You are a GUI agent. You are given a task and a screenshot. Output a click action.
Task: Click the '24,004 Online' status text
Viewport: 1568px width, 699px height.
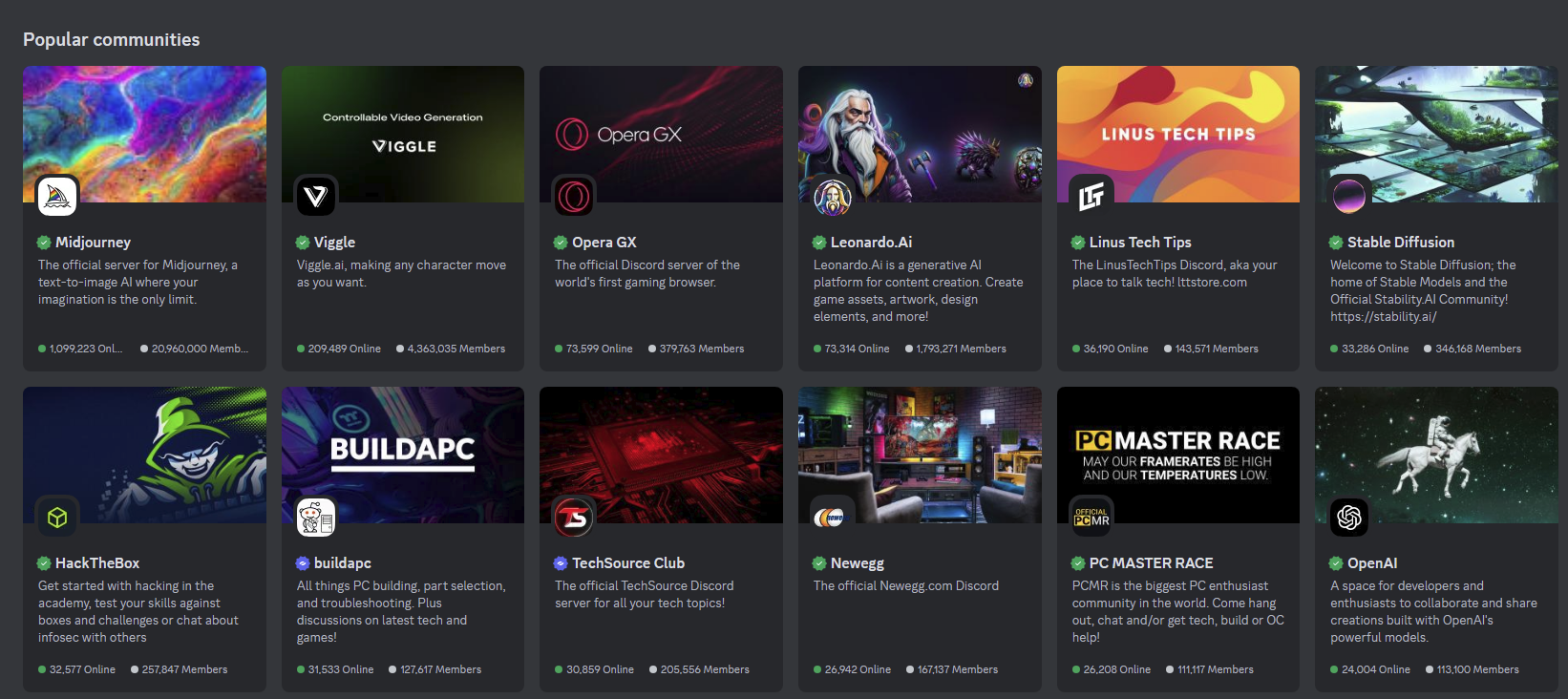click(x=1376, y=669)
